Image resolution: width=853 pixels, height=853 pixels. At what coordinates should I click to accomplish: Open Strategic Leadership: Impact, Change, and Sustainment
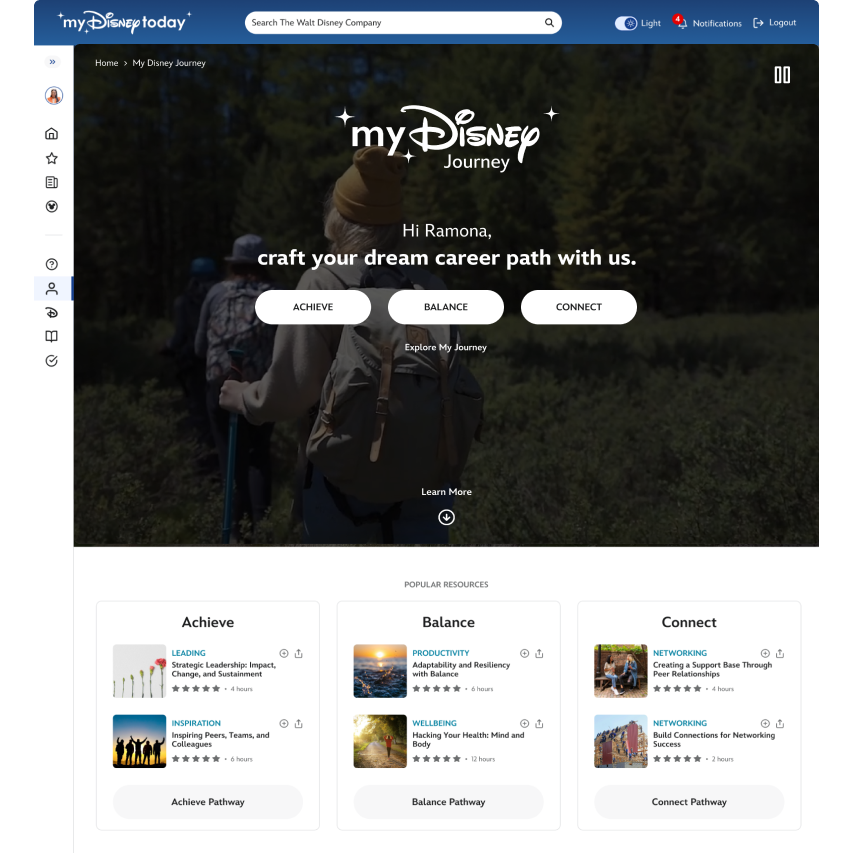pyautogui.click(x=224, y=670)
